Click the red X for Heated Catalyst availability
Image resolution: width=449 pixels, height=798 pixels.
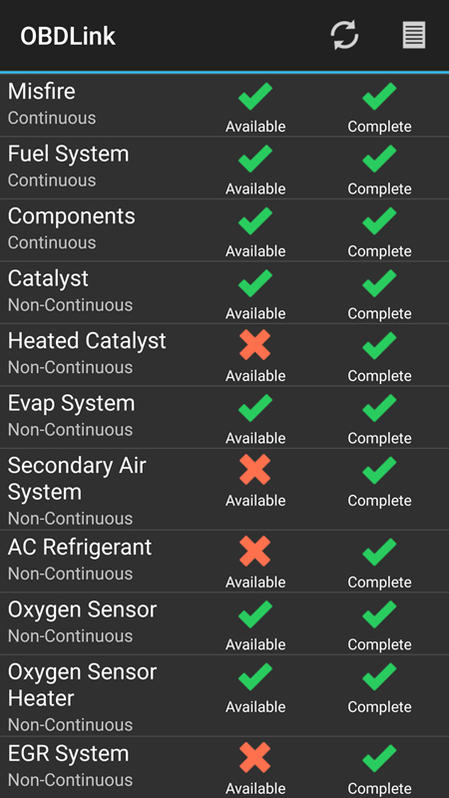tap(255, 346)
